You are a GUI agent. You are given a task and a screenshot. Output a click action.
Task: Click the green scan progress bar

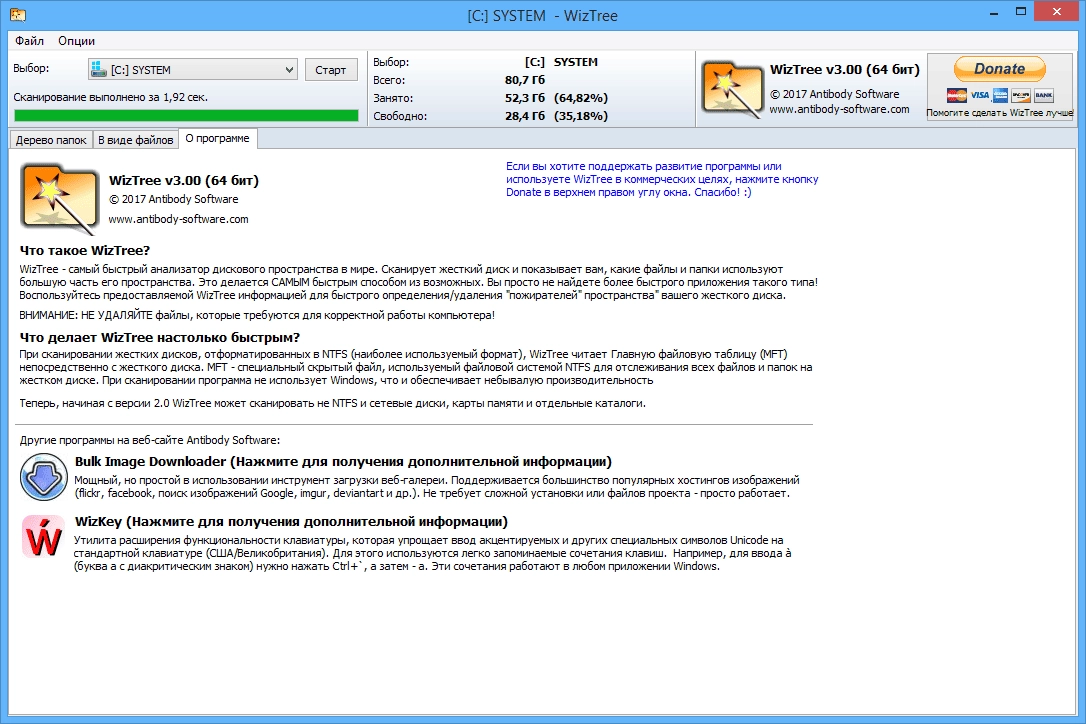[x=186, y=116]
